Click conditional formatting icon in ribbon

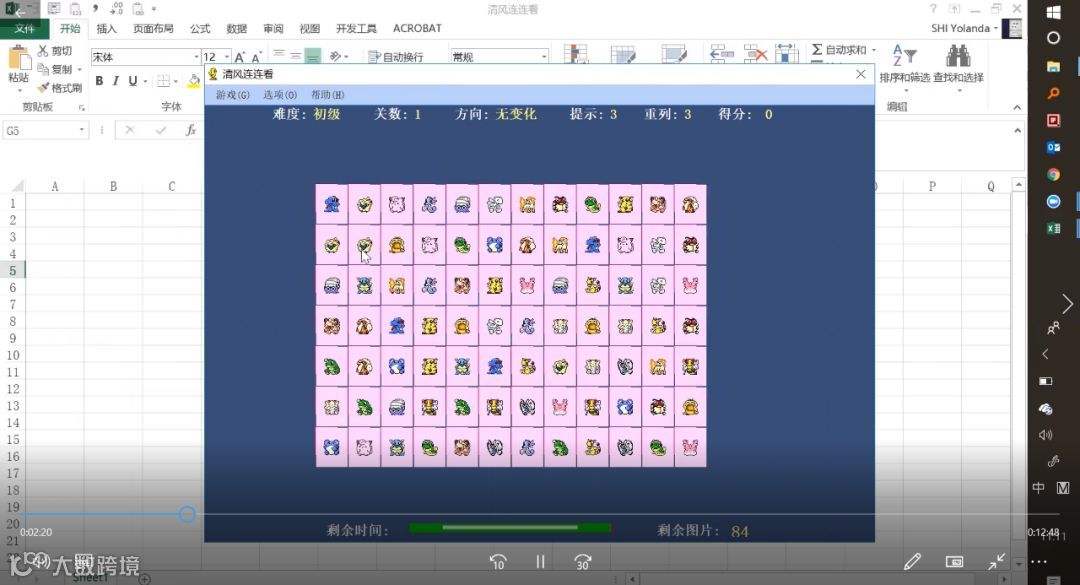tap(576, 54)
